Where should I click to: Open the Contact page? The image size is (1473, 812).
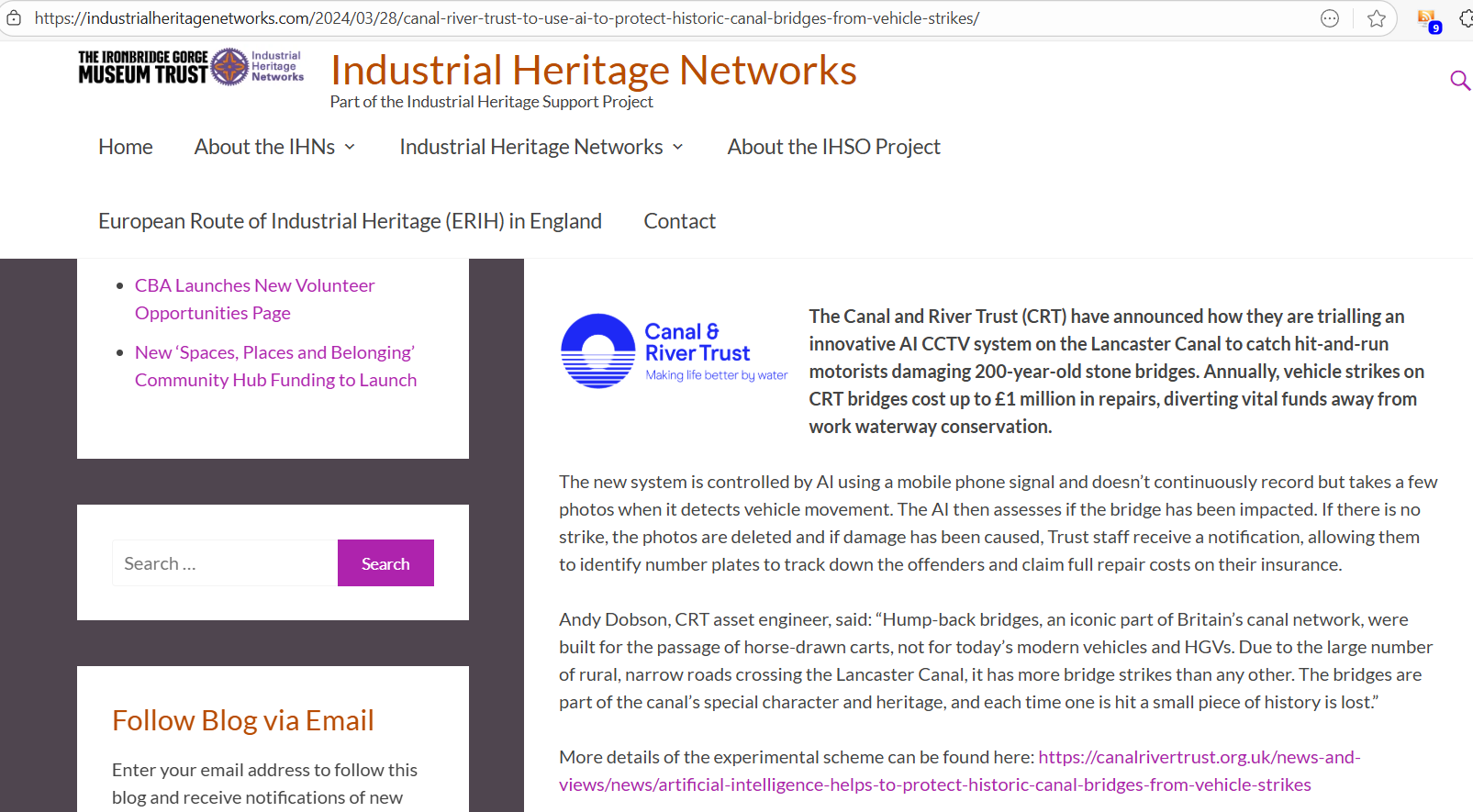point(680,221)
